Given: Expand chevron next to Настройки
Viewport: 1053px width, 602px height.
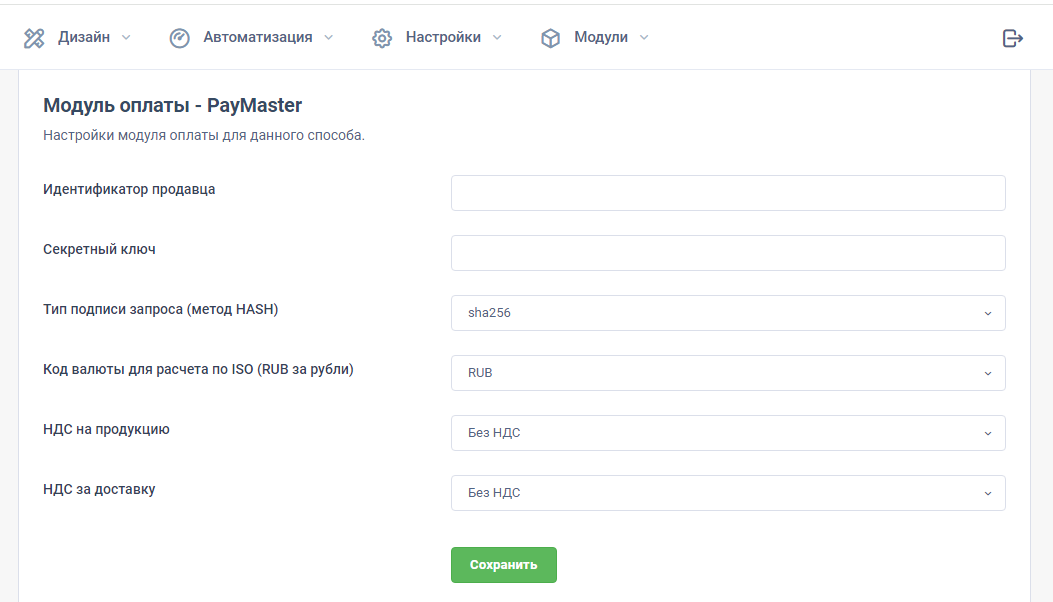Looking at the screenshot, I should point(497,38).
